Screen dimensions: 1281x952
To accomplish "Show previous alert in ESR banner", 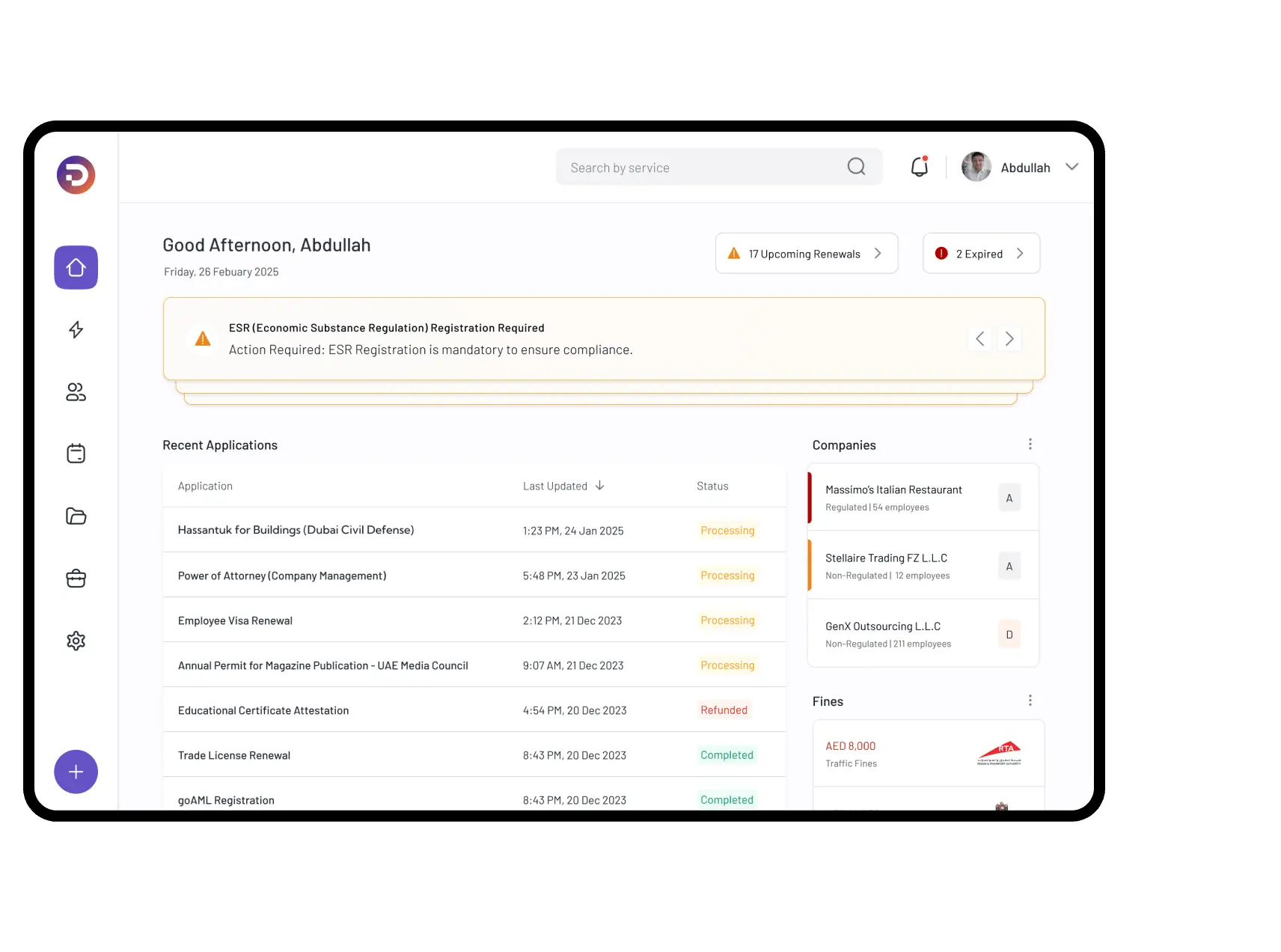I will point(979,339).
